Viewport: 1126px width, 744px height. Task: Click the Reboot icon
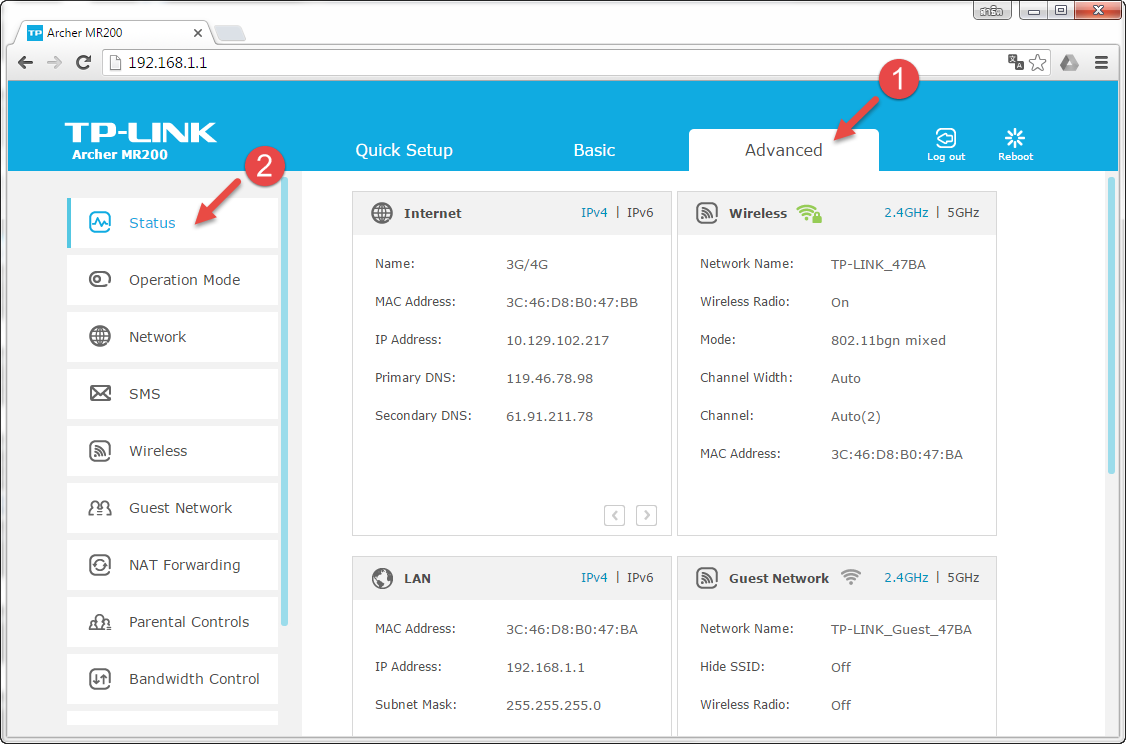click(1015, 138)
